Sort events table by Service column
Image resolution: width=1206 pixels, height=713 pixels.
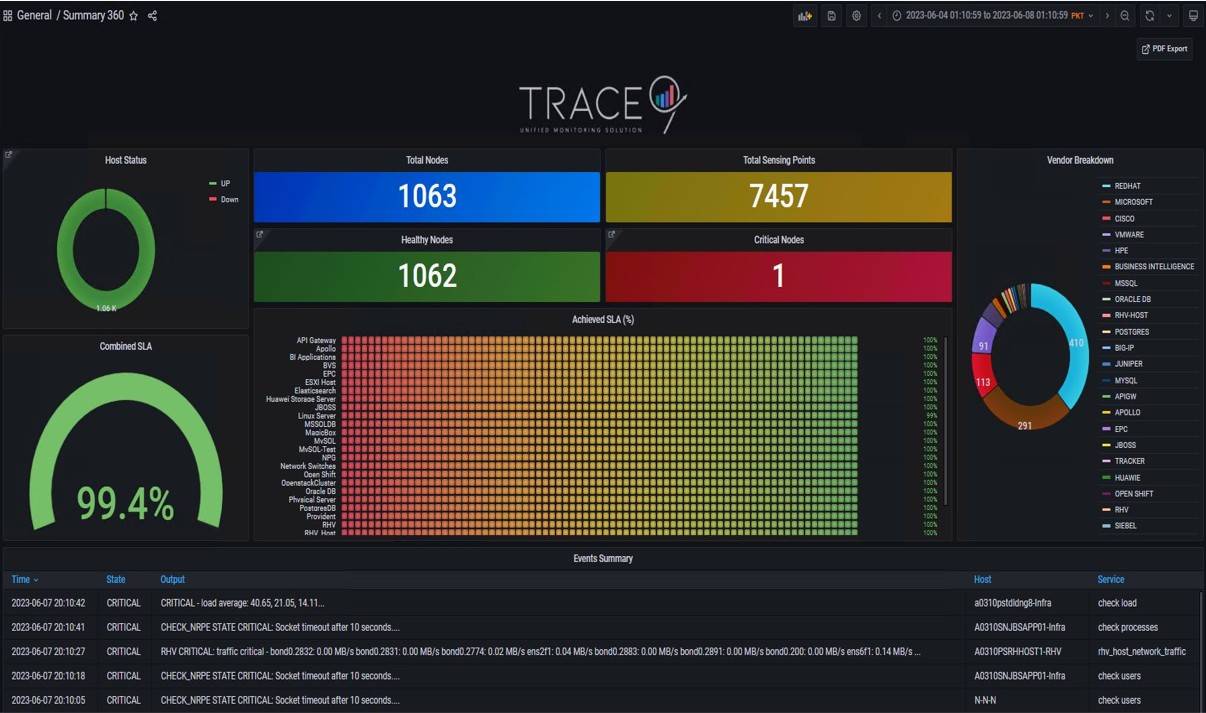pos(1111,579)
